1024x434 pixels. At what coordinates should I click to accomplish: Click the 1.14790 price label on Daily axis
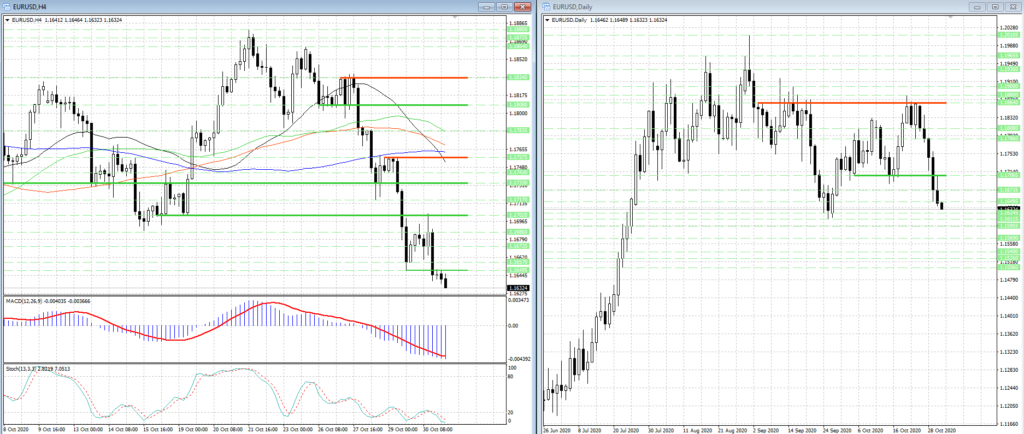point(1010,279)
